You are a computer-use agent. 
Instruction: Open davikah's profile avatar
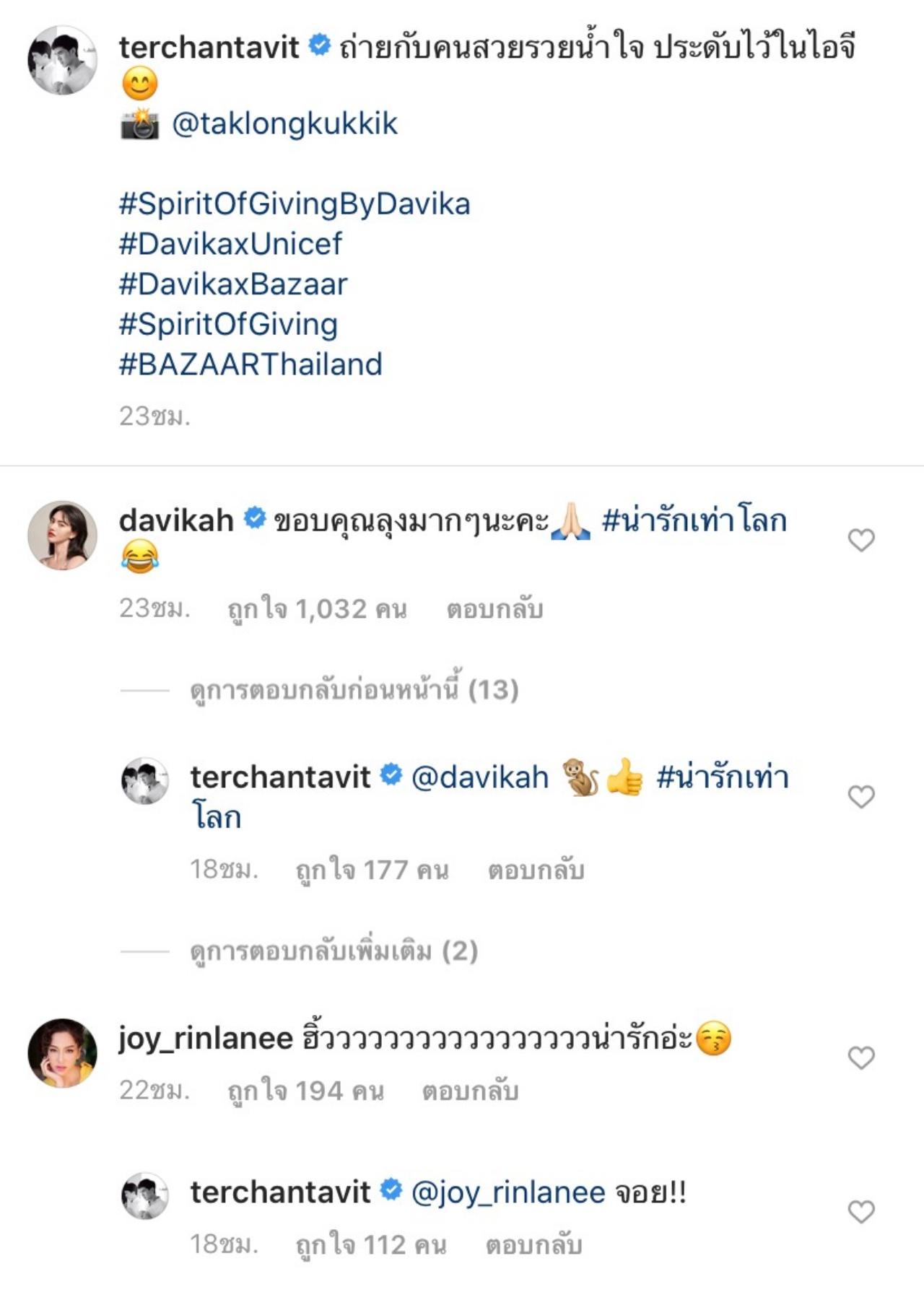pos(62,536)
